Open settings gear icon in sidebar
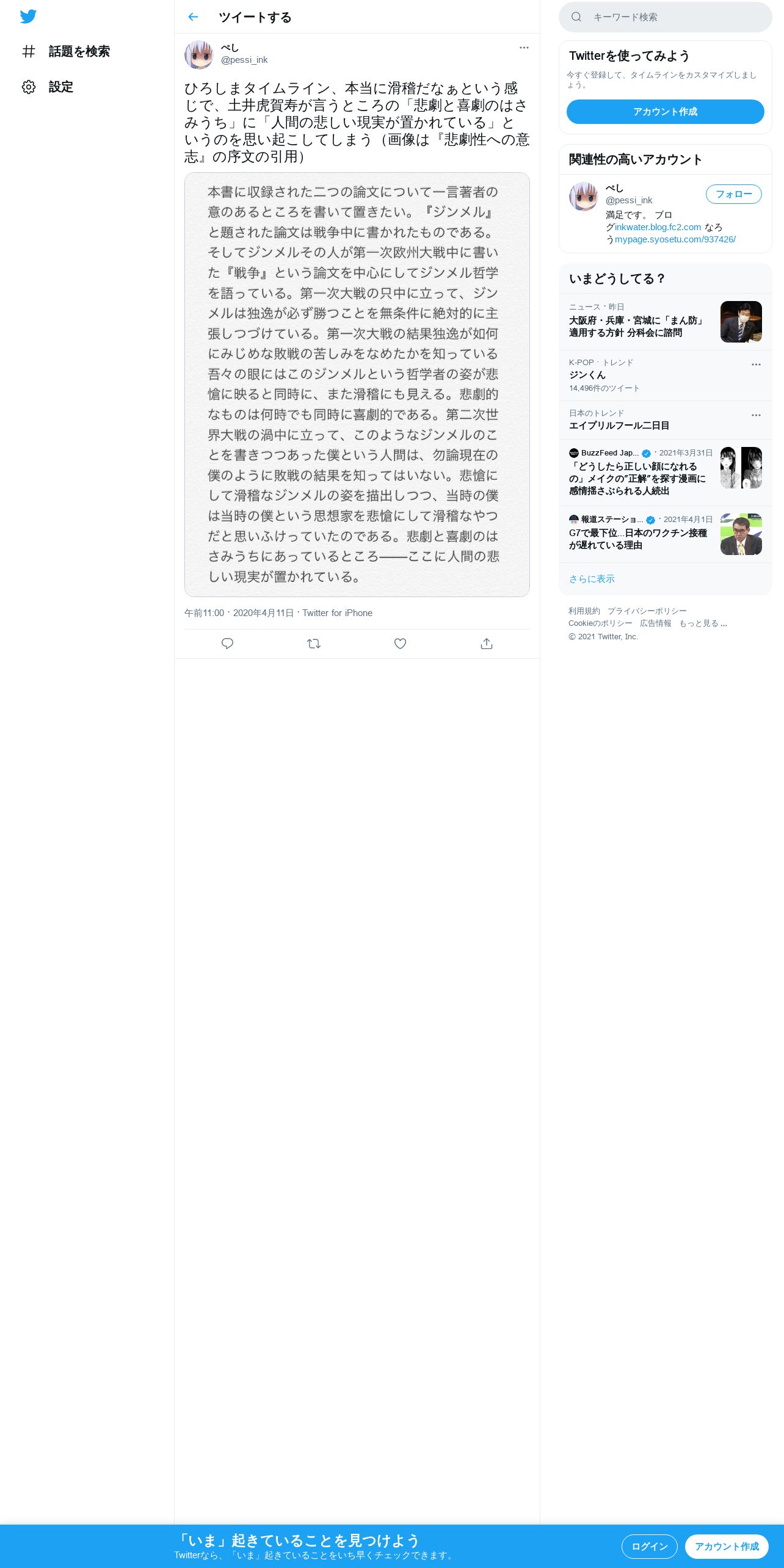This screenshot has width=784, height=1568. pos(29,87)
